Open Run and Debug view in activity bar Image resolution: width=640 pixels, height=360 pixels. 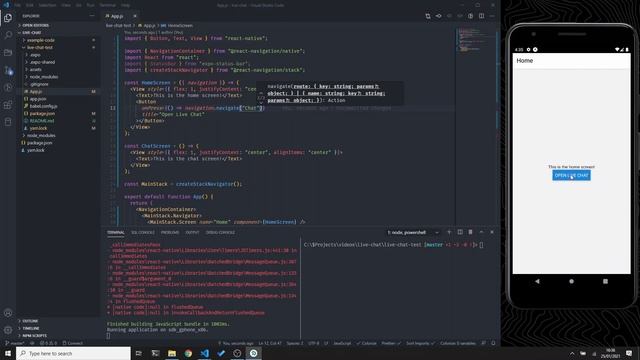point(8,87)
